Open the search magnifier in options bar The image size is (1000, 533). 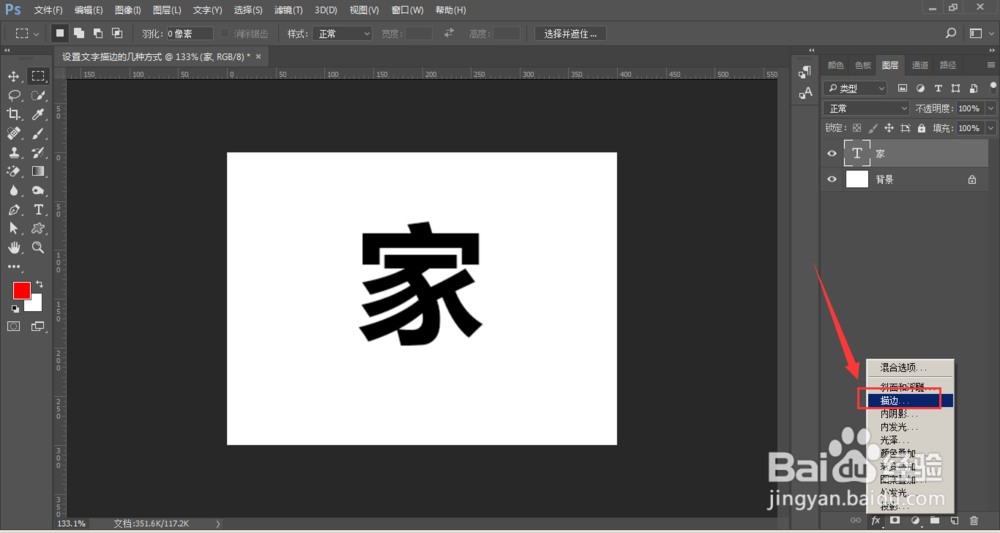(x=951, y=33)
